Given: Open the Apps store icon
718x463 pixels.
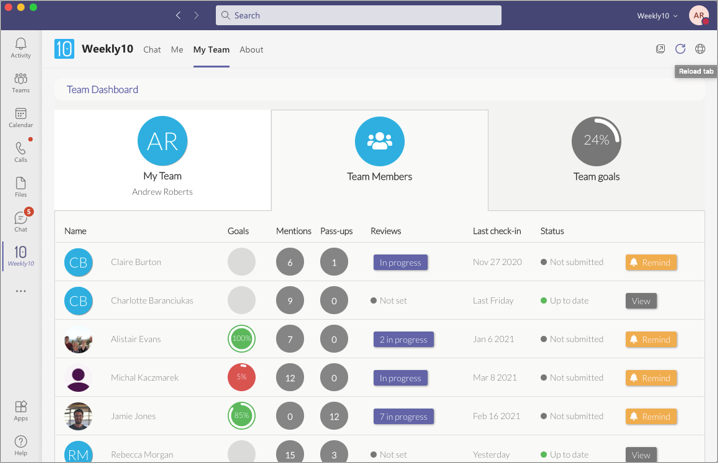Looking at the screenshot, I should point(21,410).
